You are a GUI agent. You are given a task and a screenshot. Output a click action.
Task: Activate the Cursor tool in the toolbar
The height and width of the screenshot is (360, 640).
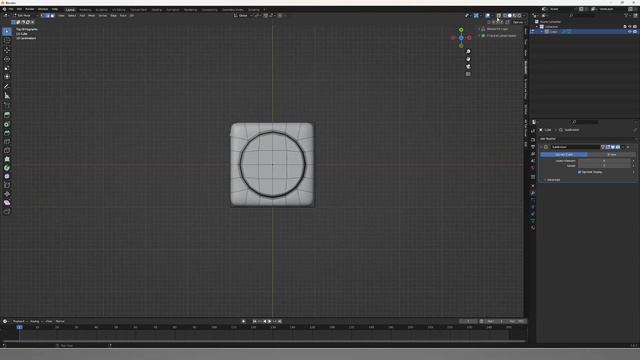tap(7, 41)
